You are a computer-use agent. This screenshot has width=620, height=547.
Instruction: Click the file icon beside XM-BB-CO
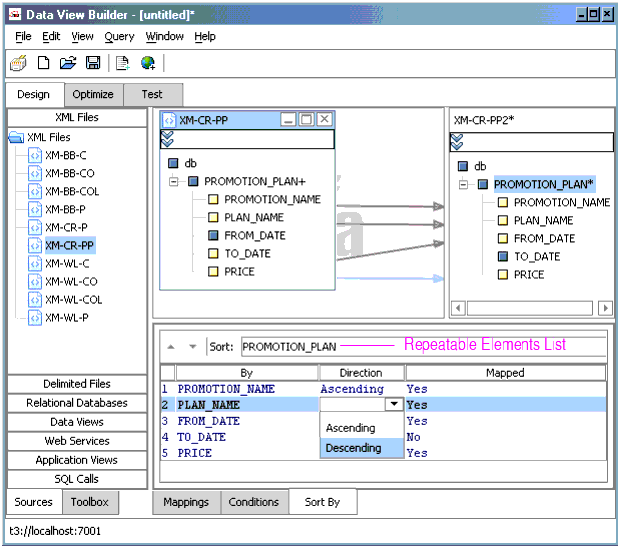pyautogui.click(x=35, y=173)
